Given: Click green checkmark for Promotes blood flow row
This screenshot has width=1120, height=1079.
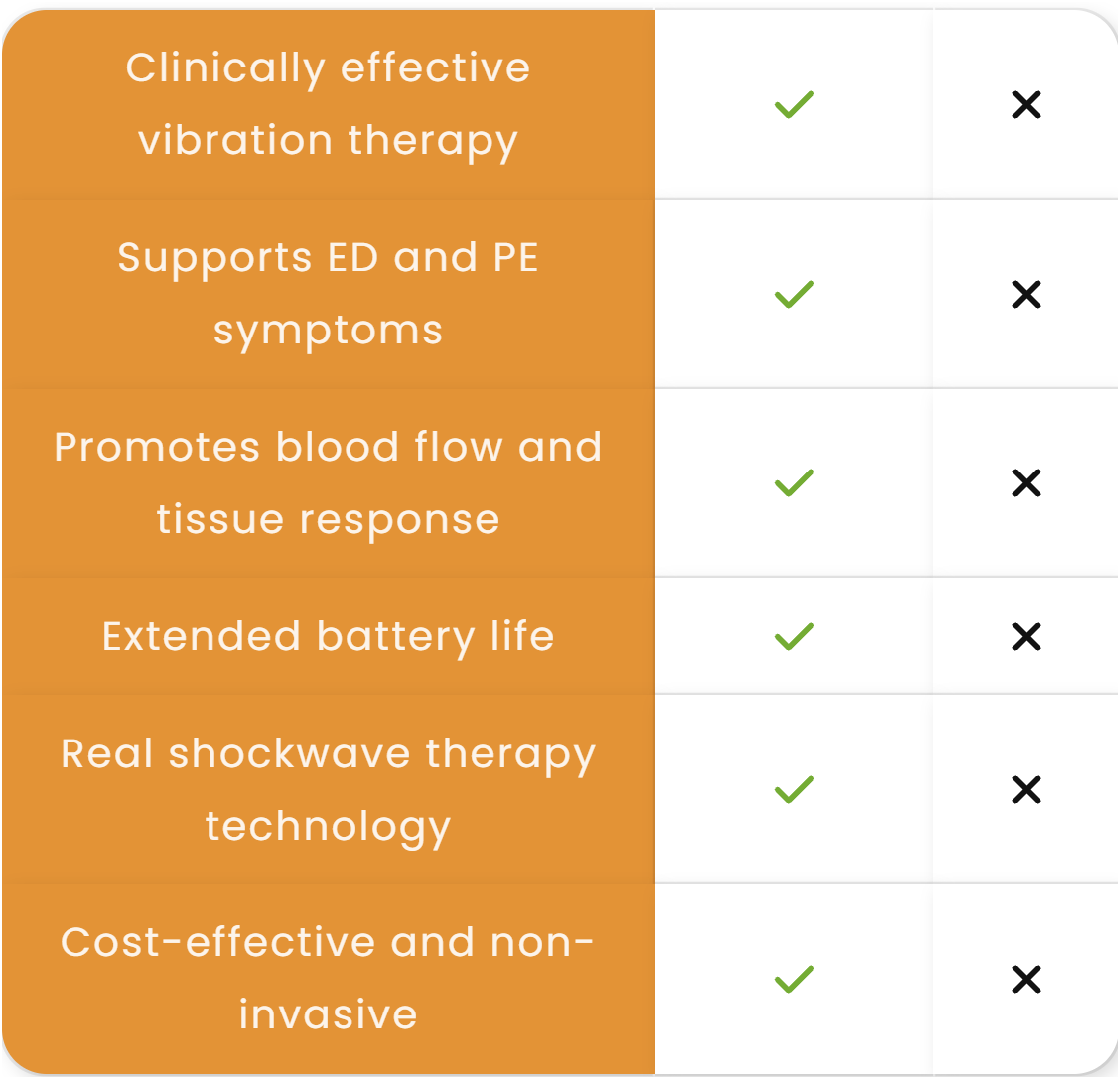Looking at the screenshot, I should coord(794,482).
